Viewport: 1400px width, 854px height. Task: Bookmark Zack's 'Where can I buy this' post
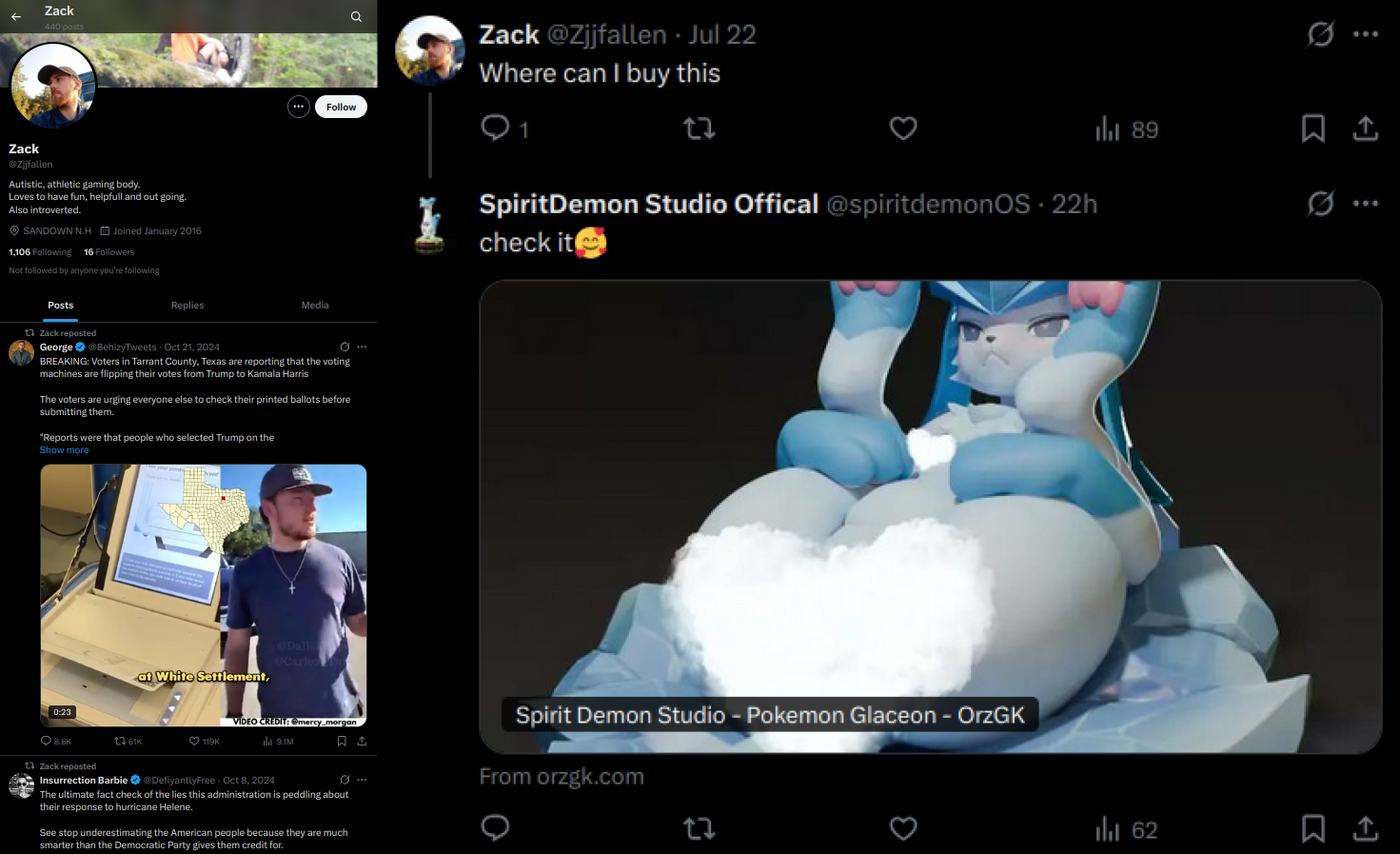[1313, 129]
